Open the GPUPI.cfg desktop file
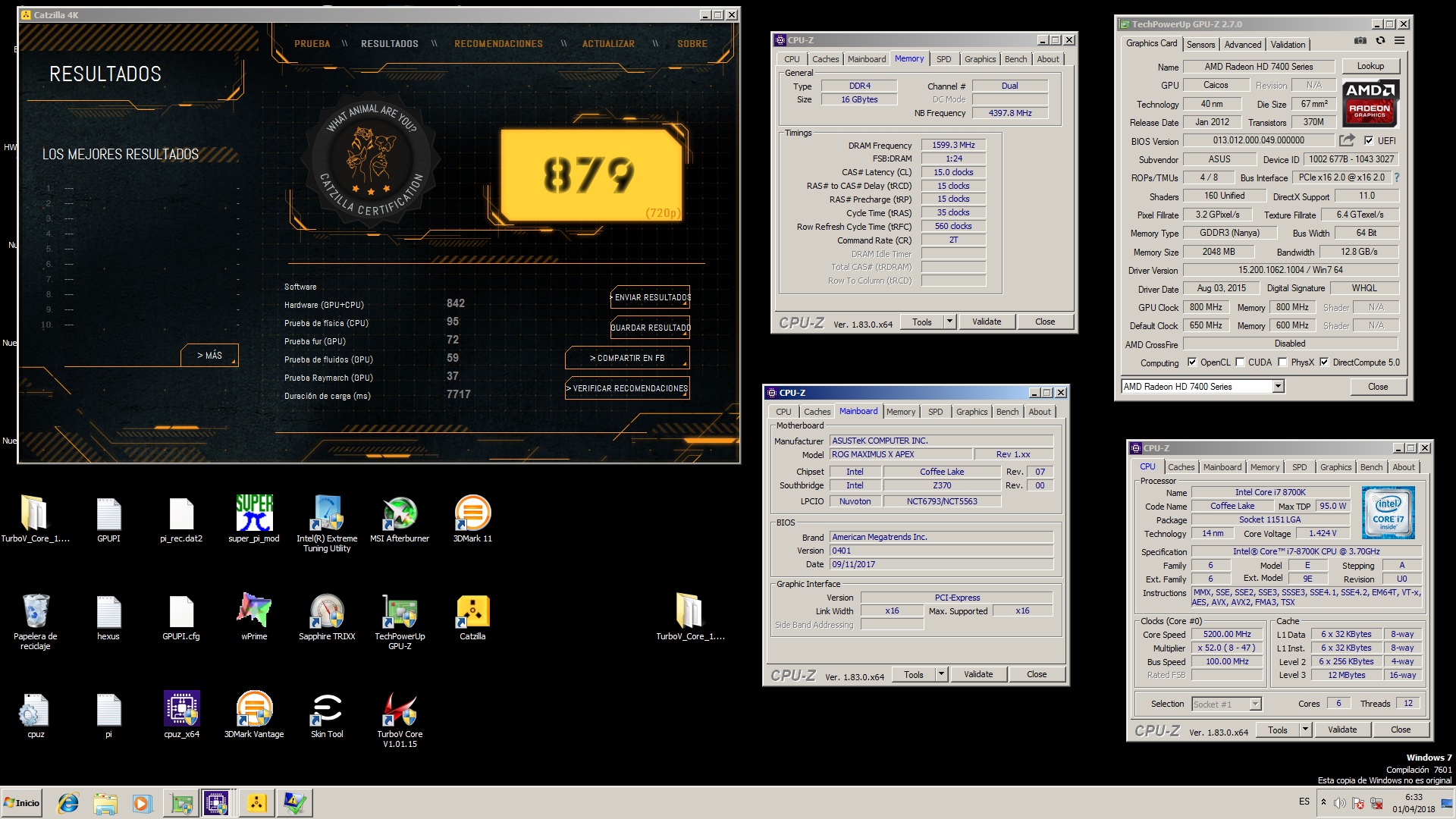 point(181,617)
